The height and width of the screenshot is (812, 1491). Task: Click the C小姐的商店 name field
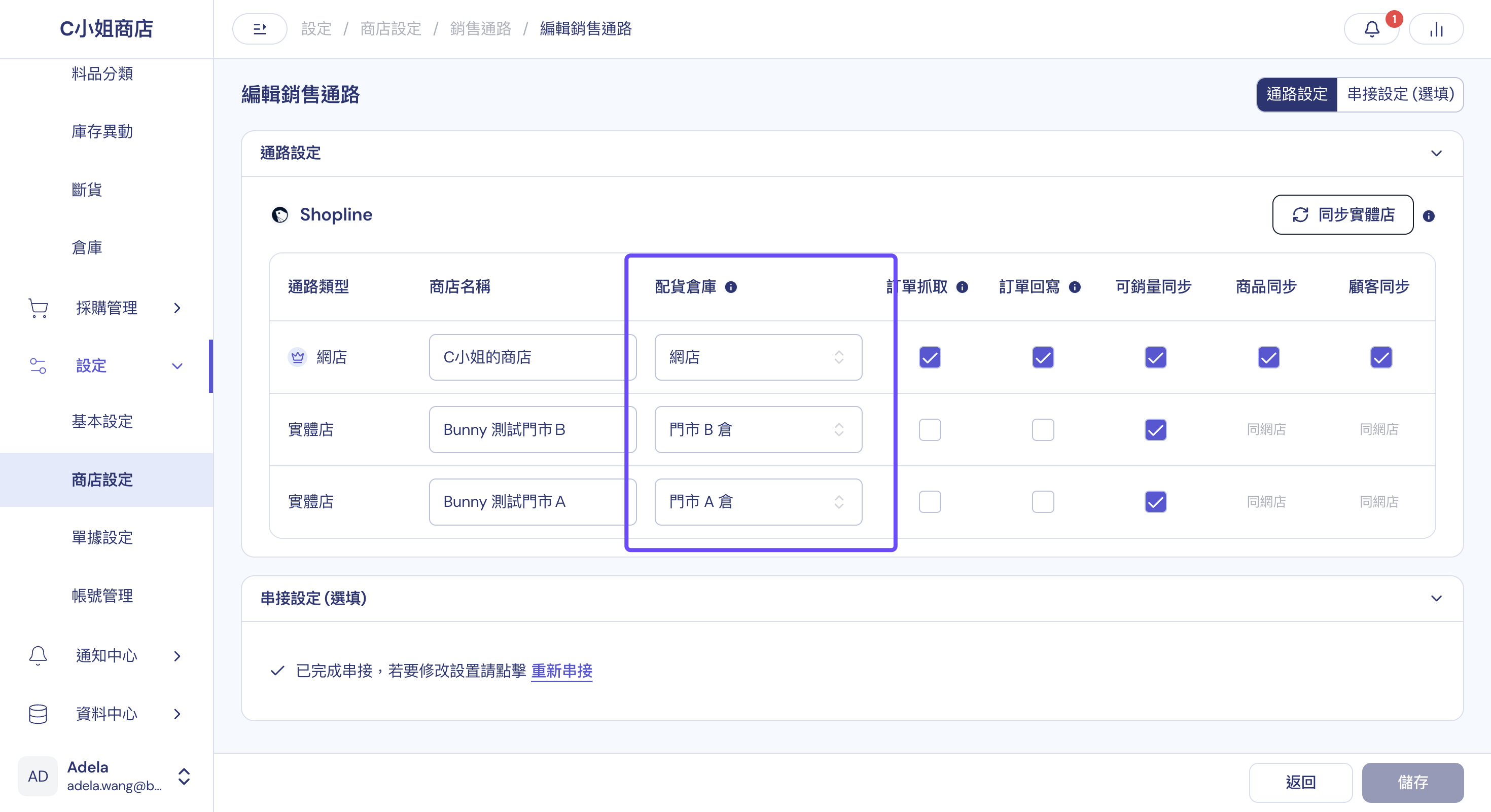(x=532, y=357)
